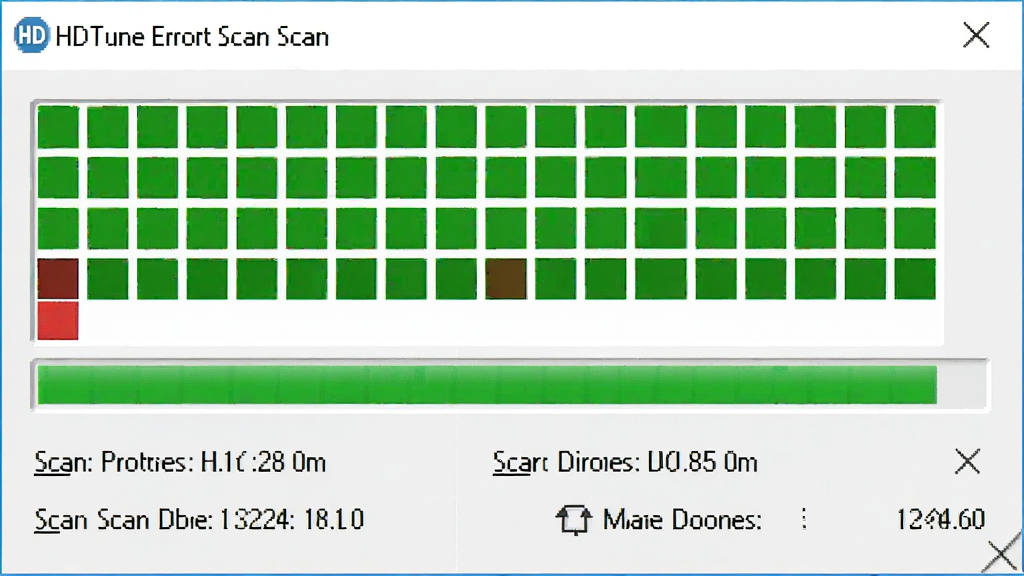Viewport: 1024px width, 576px height.
Task: Click the upload arrow icon beside Maie Doones
Action: [x=573, y=520]
